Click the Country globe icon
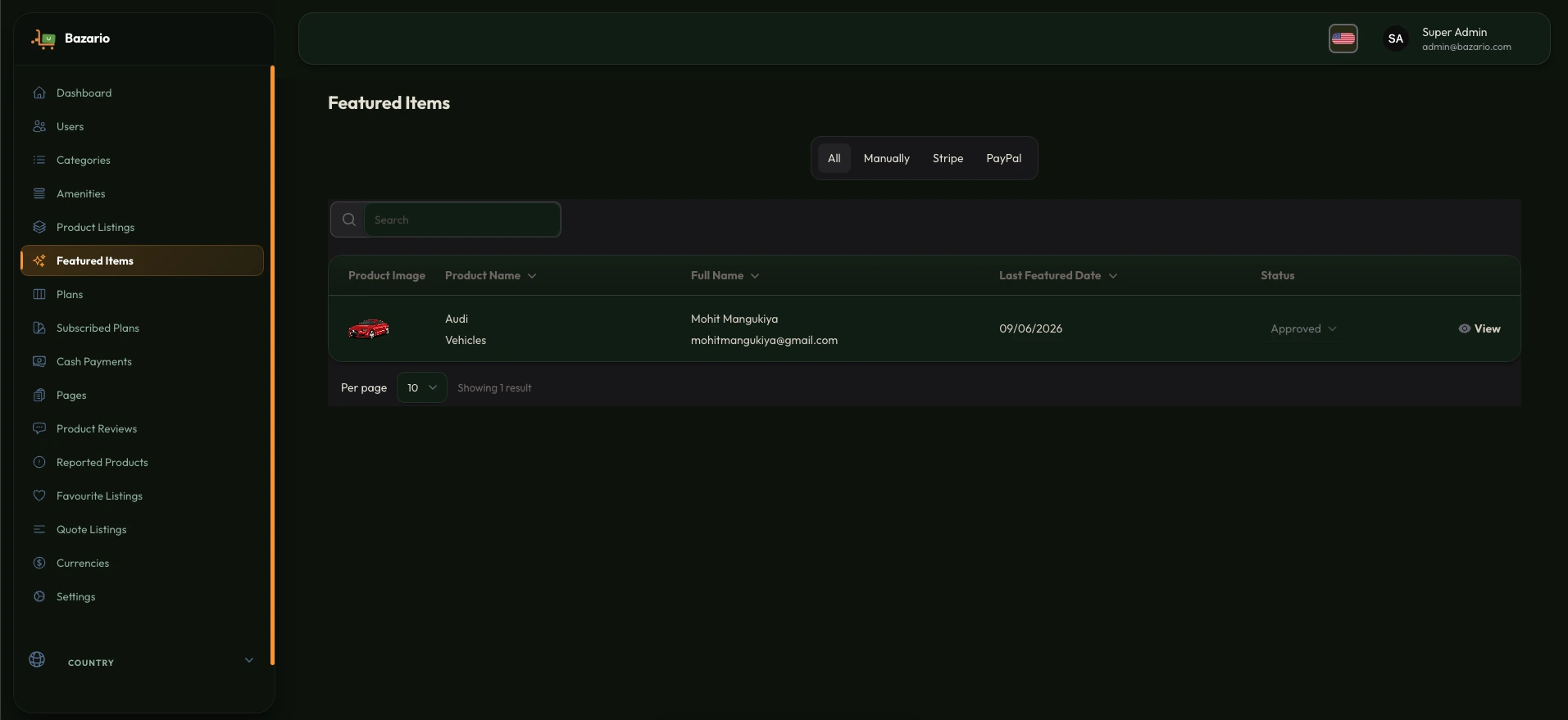The image size is (1568, 720). [37, 659]
